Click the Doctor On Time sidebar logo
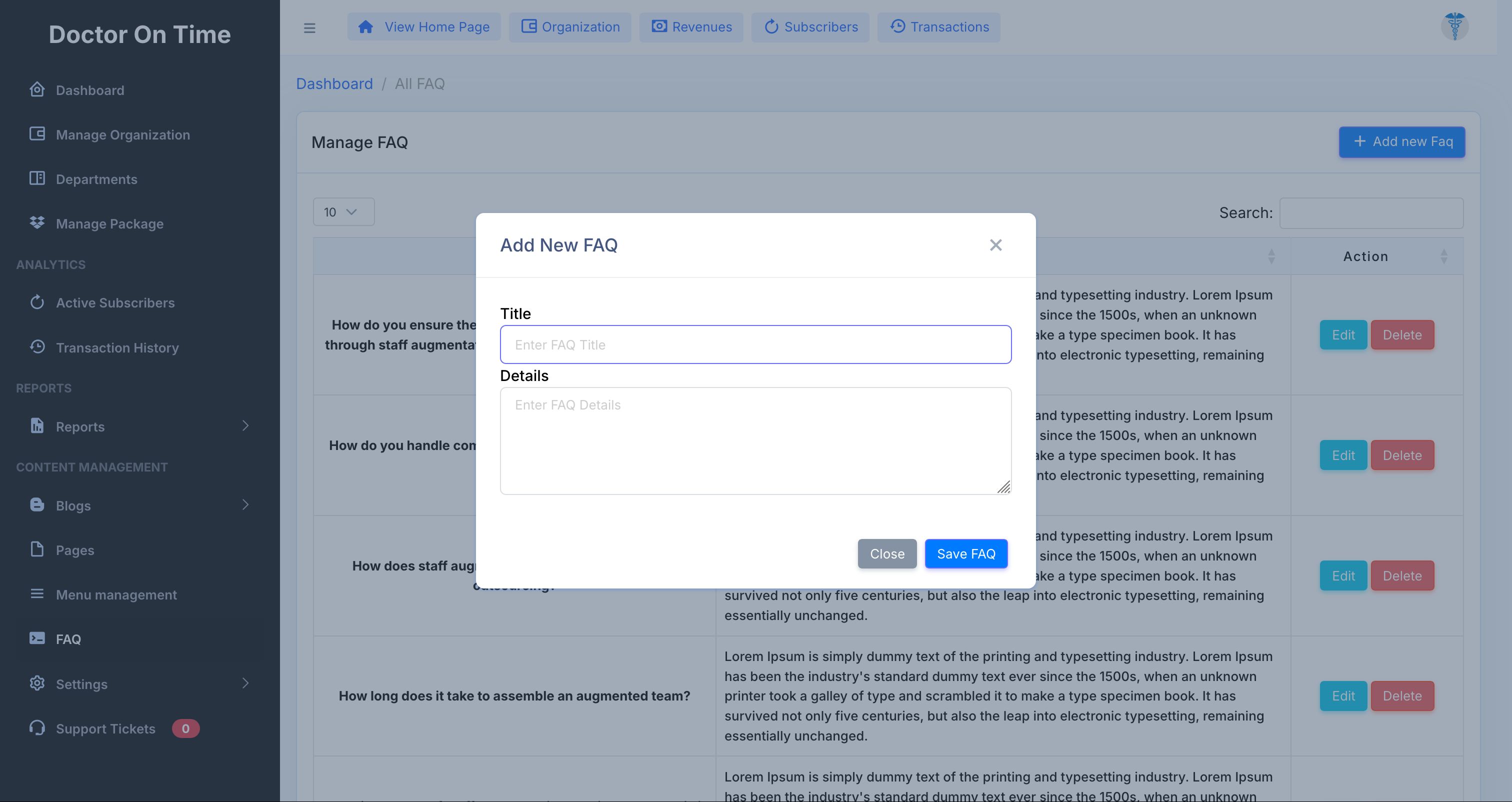This screenshot has height=802, width=1512. [x=139, y=34]
